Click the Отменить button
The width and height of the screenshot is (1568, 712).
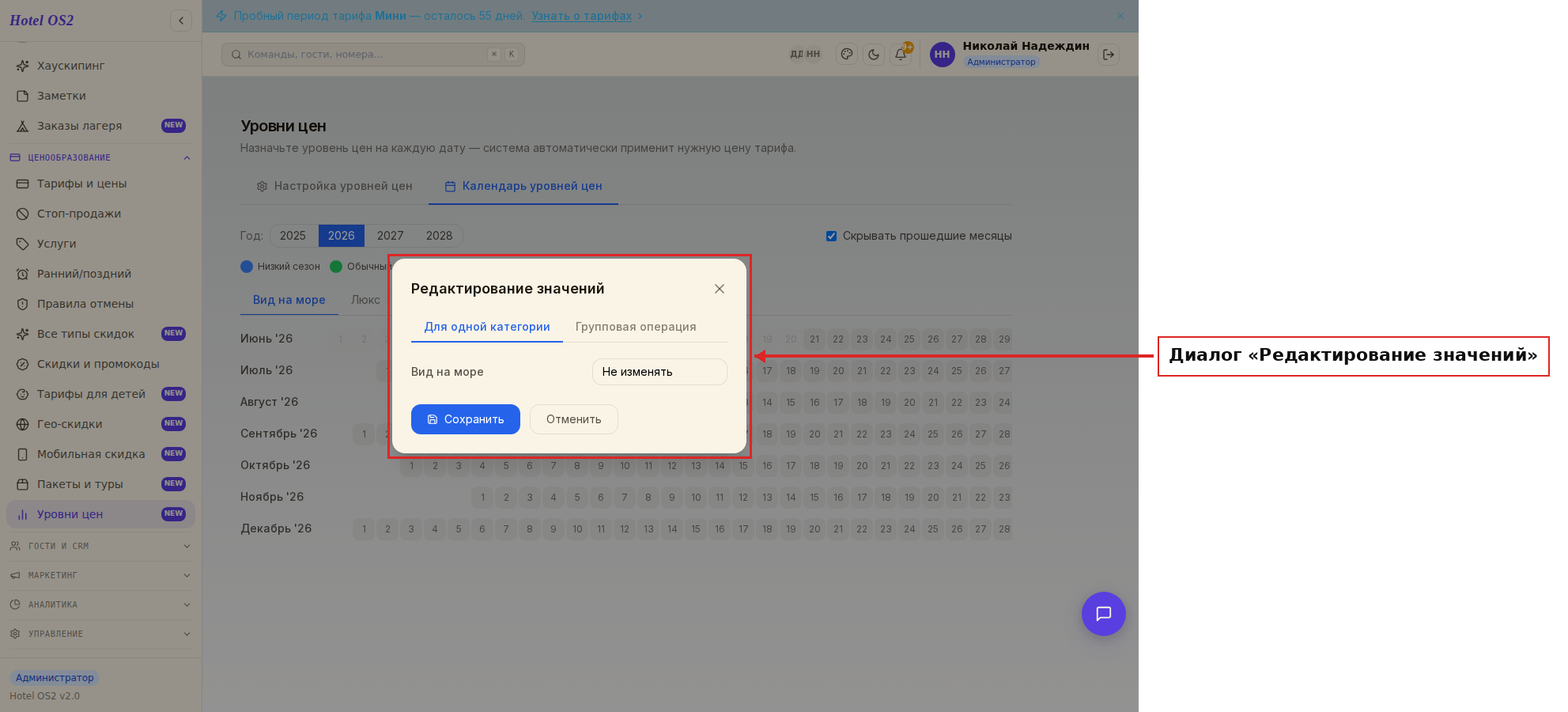574,419
